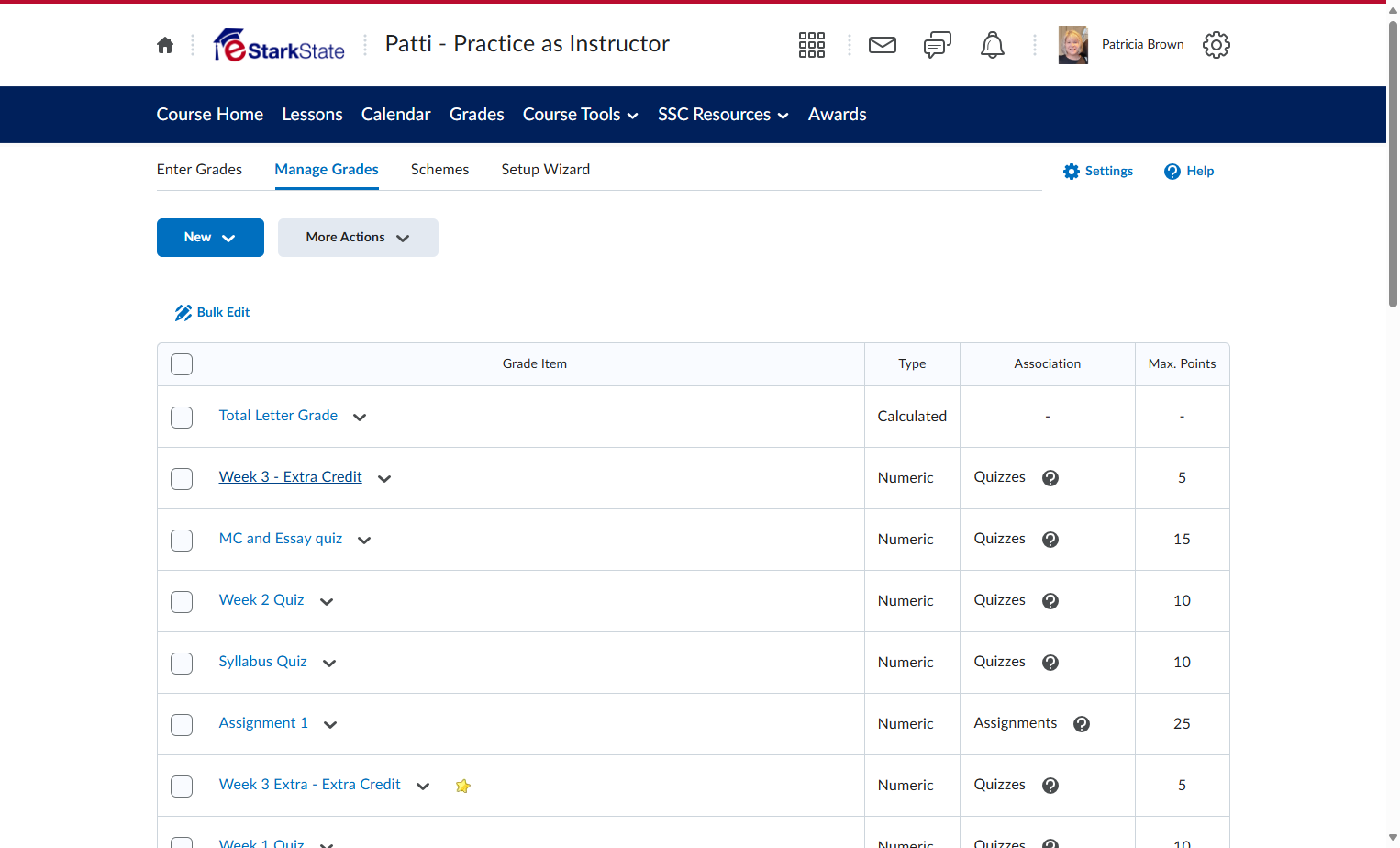Open the message alerts envelope icon
1400x848 pixels.
point(883,45)
